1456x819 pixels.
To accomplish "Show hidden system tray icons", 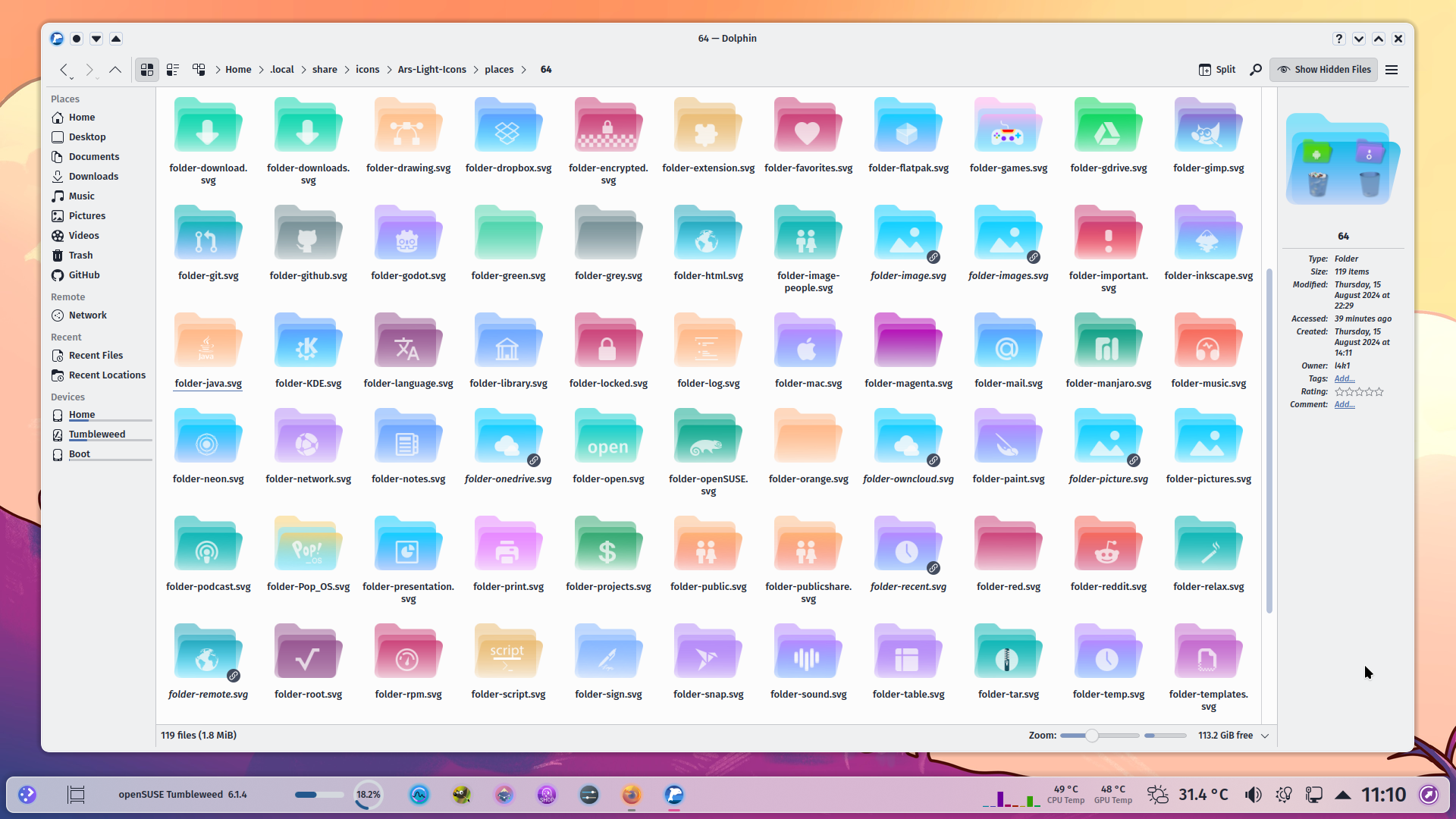I will click(x=1343, y=795).
